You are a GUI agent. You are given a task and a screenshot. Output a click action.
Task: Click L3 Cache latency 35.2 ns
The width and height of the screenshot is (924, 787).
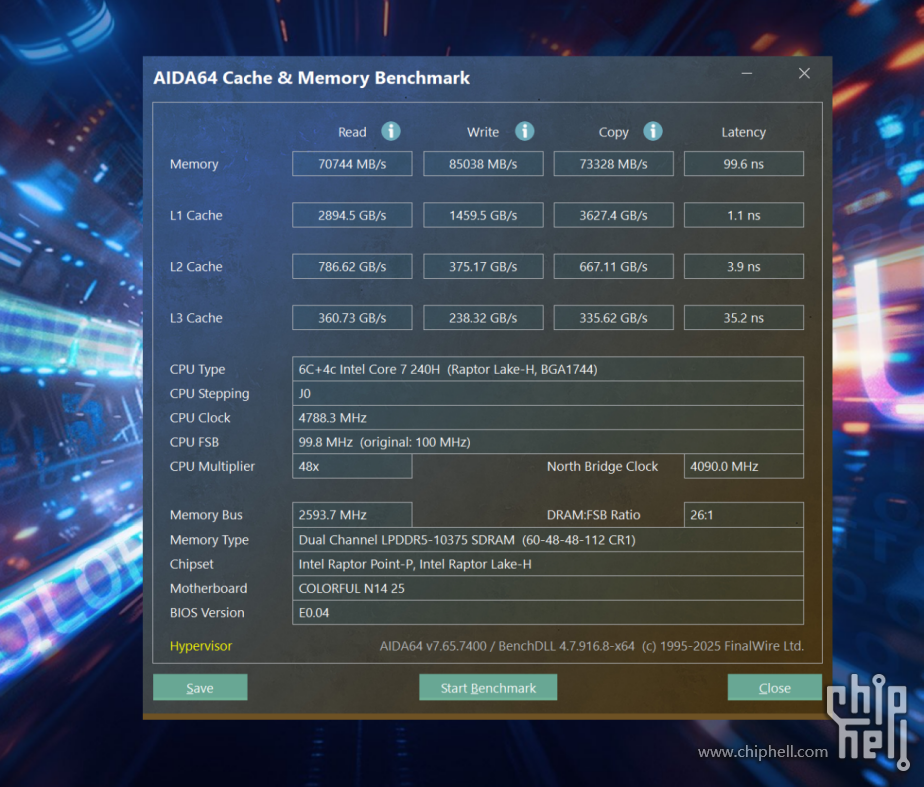[x=743, y=318]
